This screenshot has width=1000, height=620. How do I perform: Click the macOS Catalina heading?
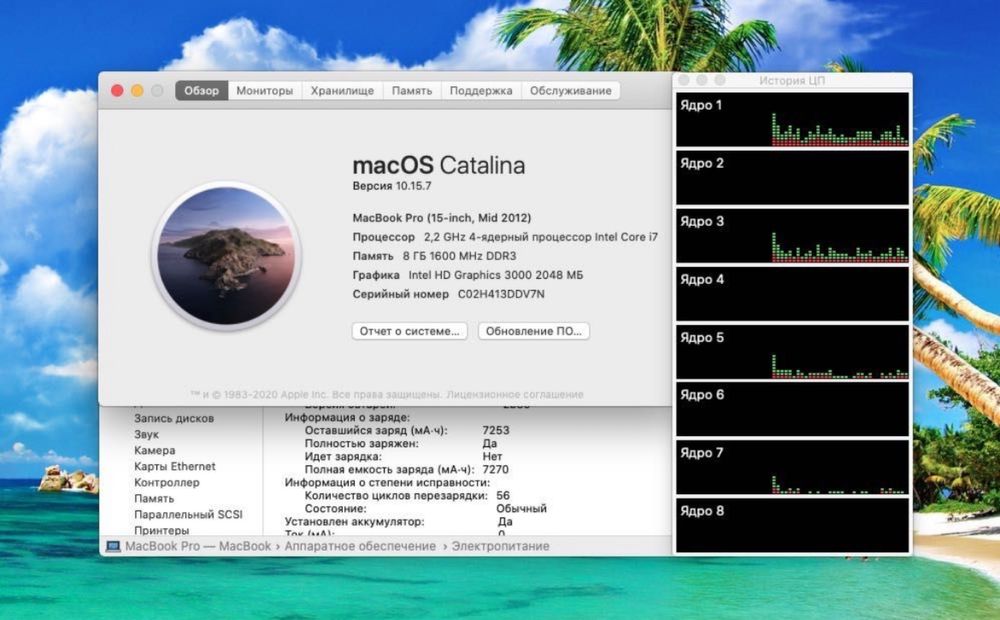(x=439, y=165)
